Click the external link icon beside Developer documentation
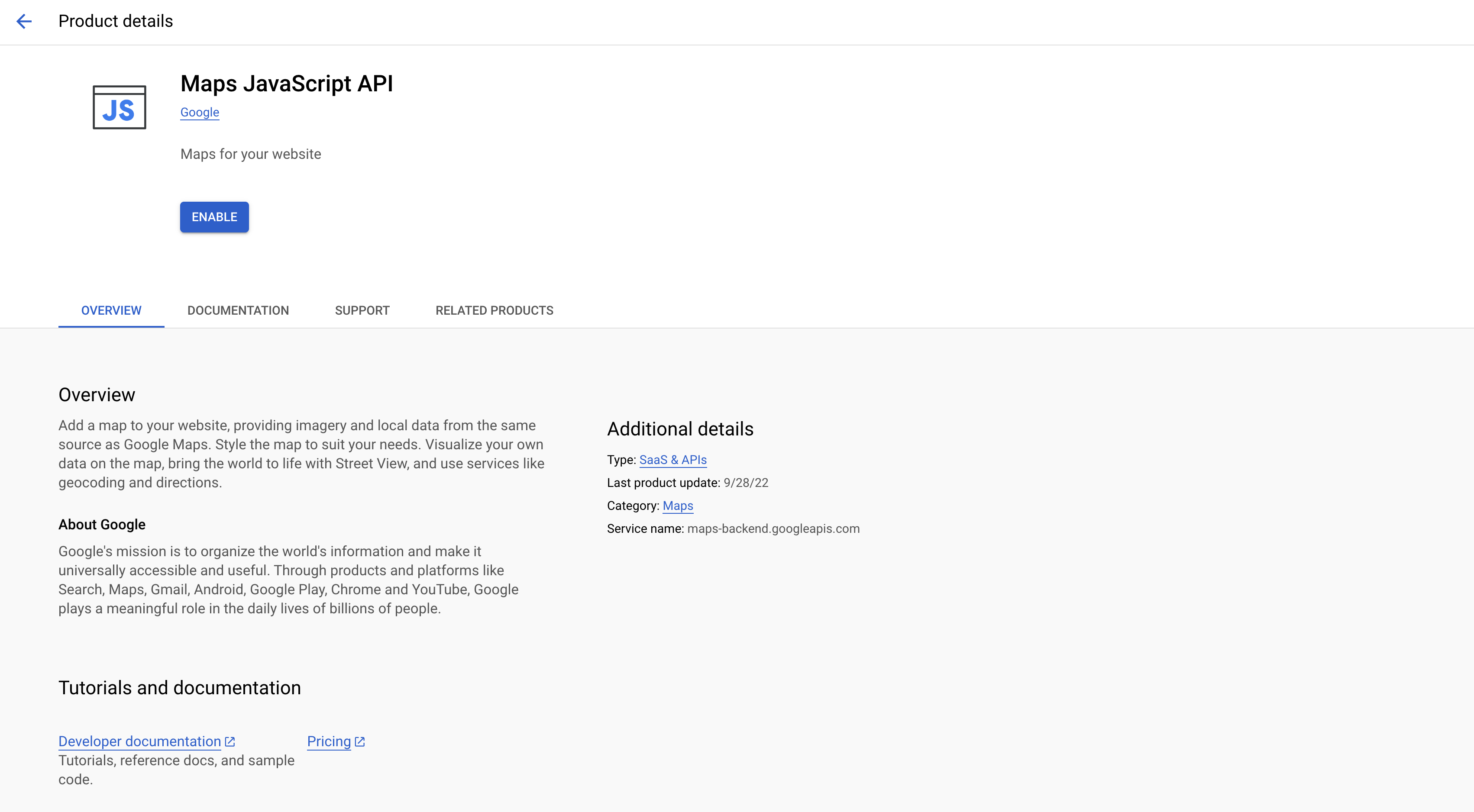 coord(230,742)
